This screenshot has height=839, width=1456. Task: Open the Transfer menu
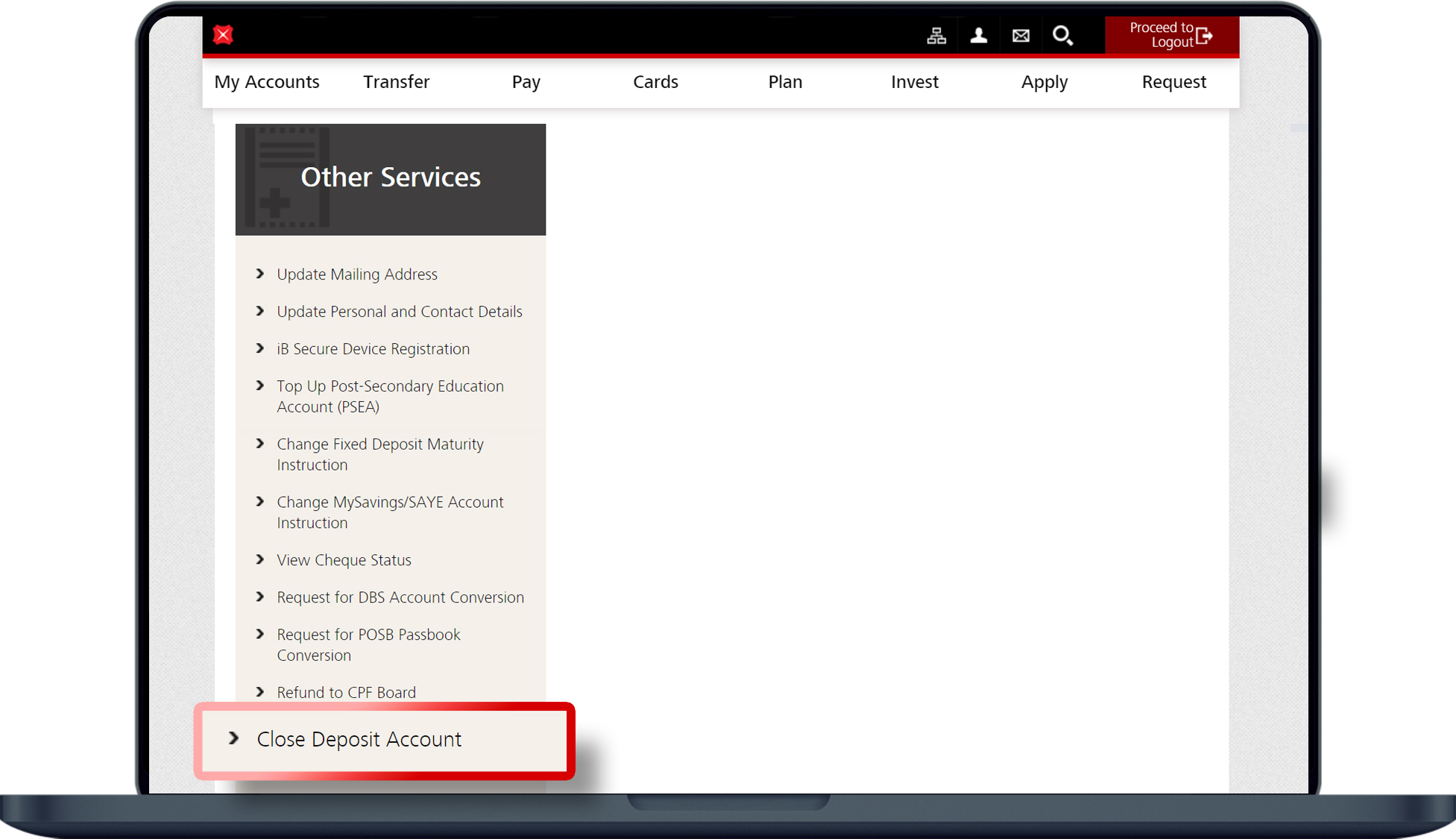(x=396, y=82)
